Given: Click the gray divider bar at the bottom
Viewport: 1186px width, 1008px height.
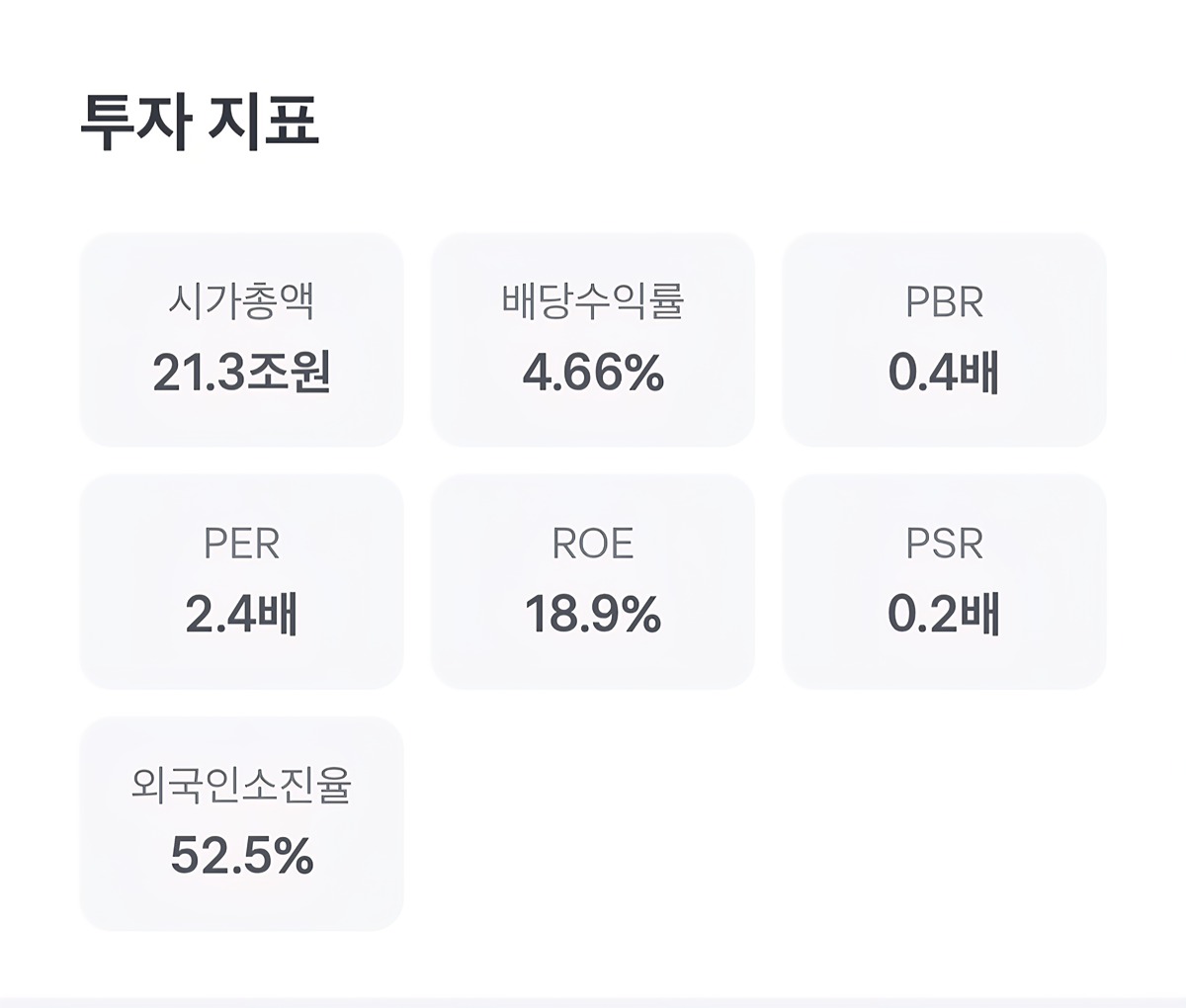Looking at the screenshot, I should 593,1002.
